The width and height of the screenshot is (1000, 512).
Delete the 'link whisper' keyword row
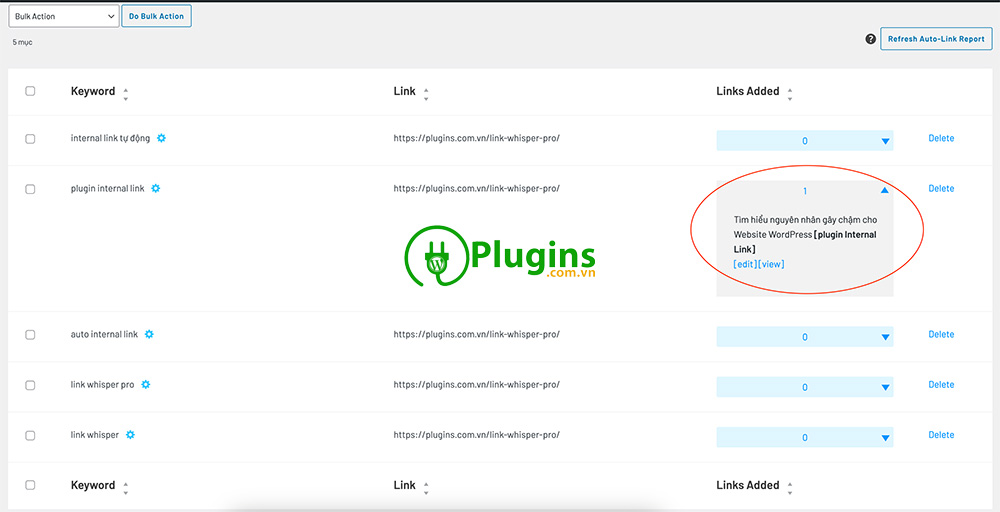tap(941, 435)
